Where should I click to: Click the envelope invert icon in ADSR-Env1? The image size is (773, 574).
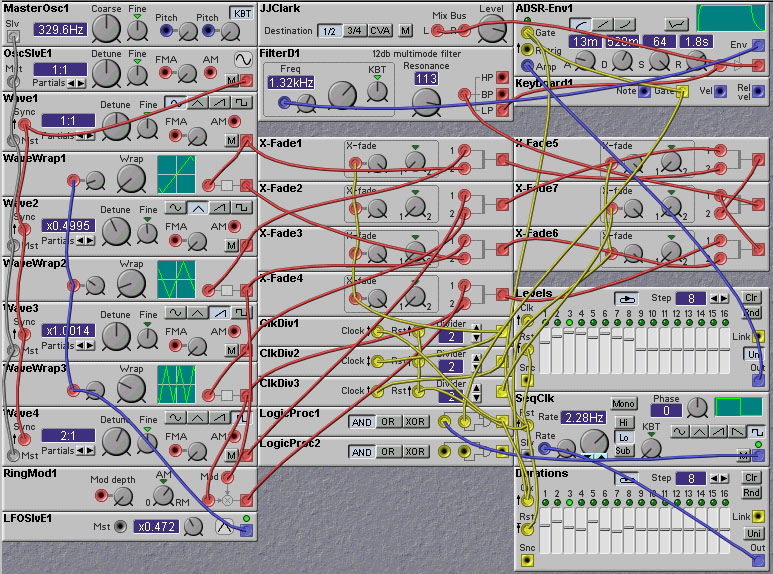tap(677, 23)
